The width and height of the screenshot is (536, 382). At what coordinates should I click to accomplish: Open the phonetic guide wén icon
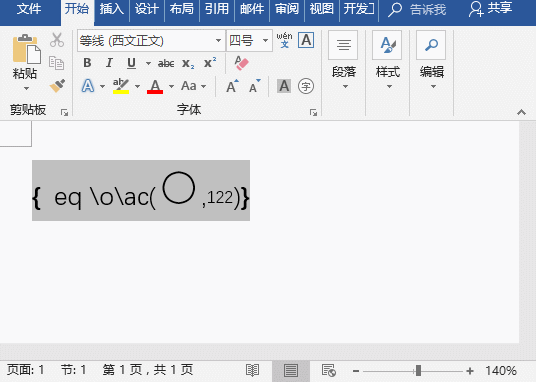click(x=284, y=40)
